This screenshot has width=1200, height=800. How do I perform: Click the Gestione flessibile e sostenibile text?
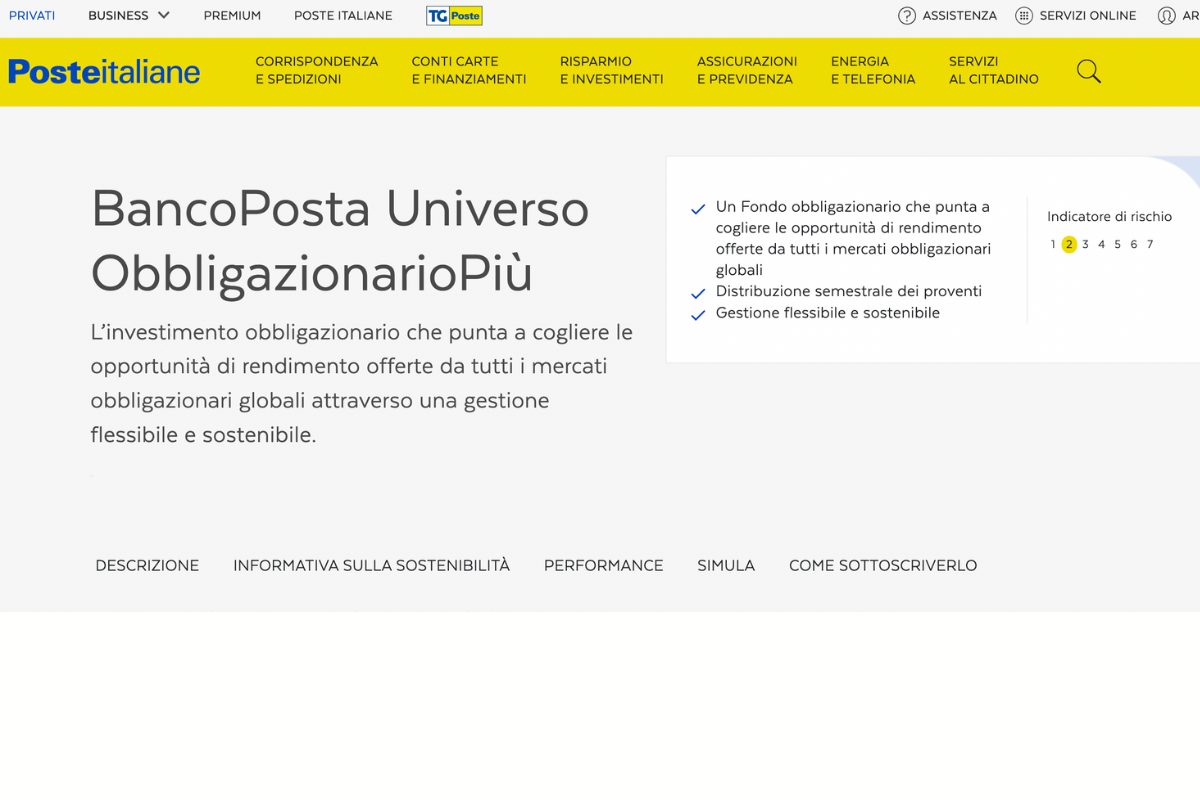[828, 313]
